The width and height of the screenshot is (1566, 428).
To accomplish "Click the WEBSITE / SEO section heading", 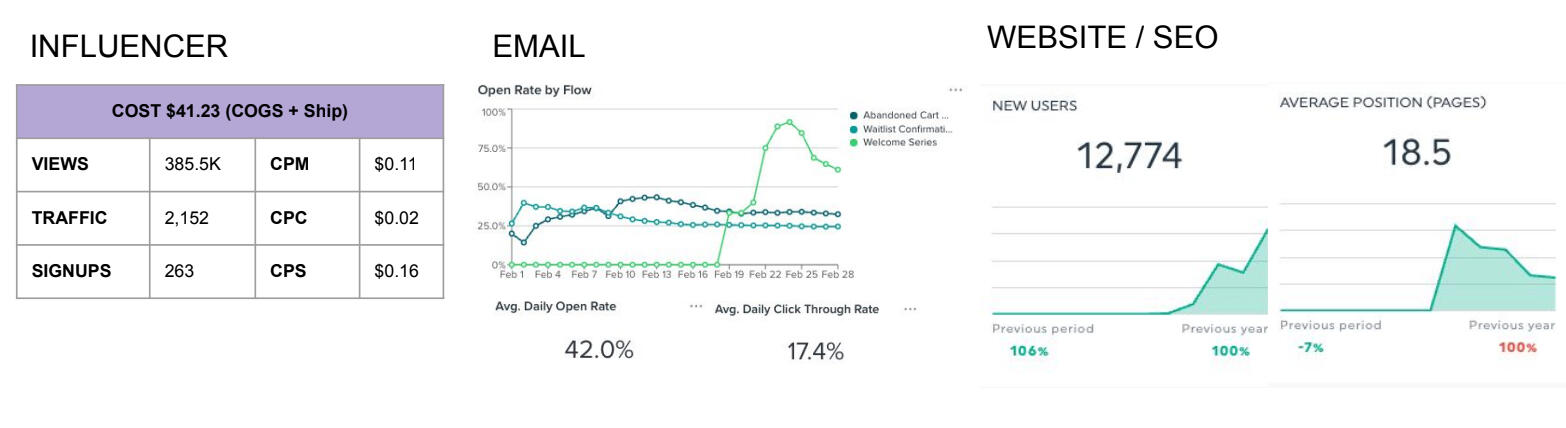I will 1102,37.
